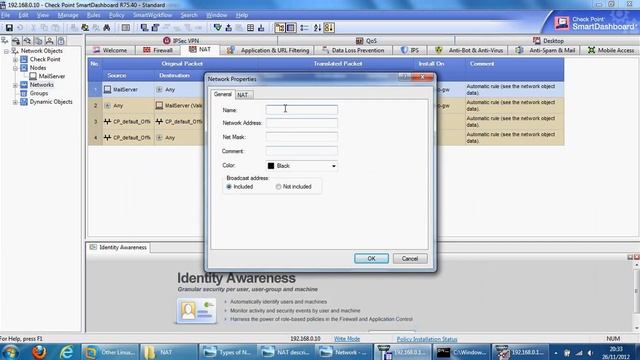The width and height of the screenshot is (640, 360).
Task: Select NAT rule number 2 cell
Action: coord(96,105)
